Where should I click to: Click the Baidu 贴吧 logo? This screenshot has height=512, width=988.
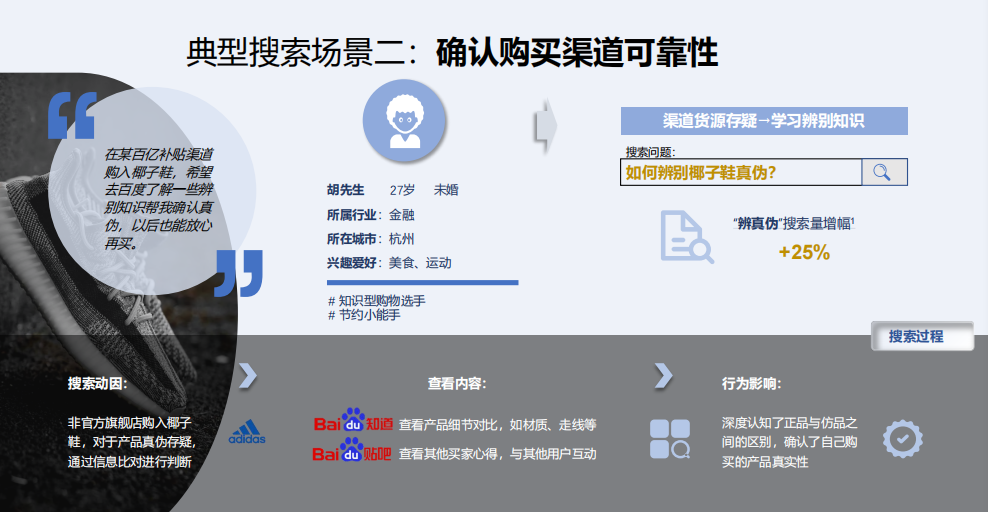click(352, 450)
